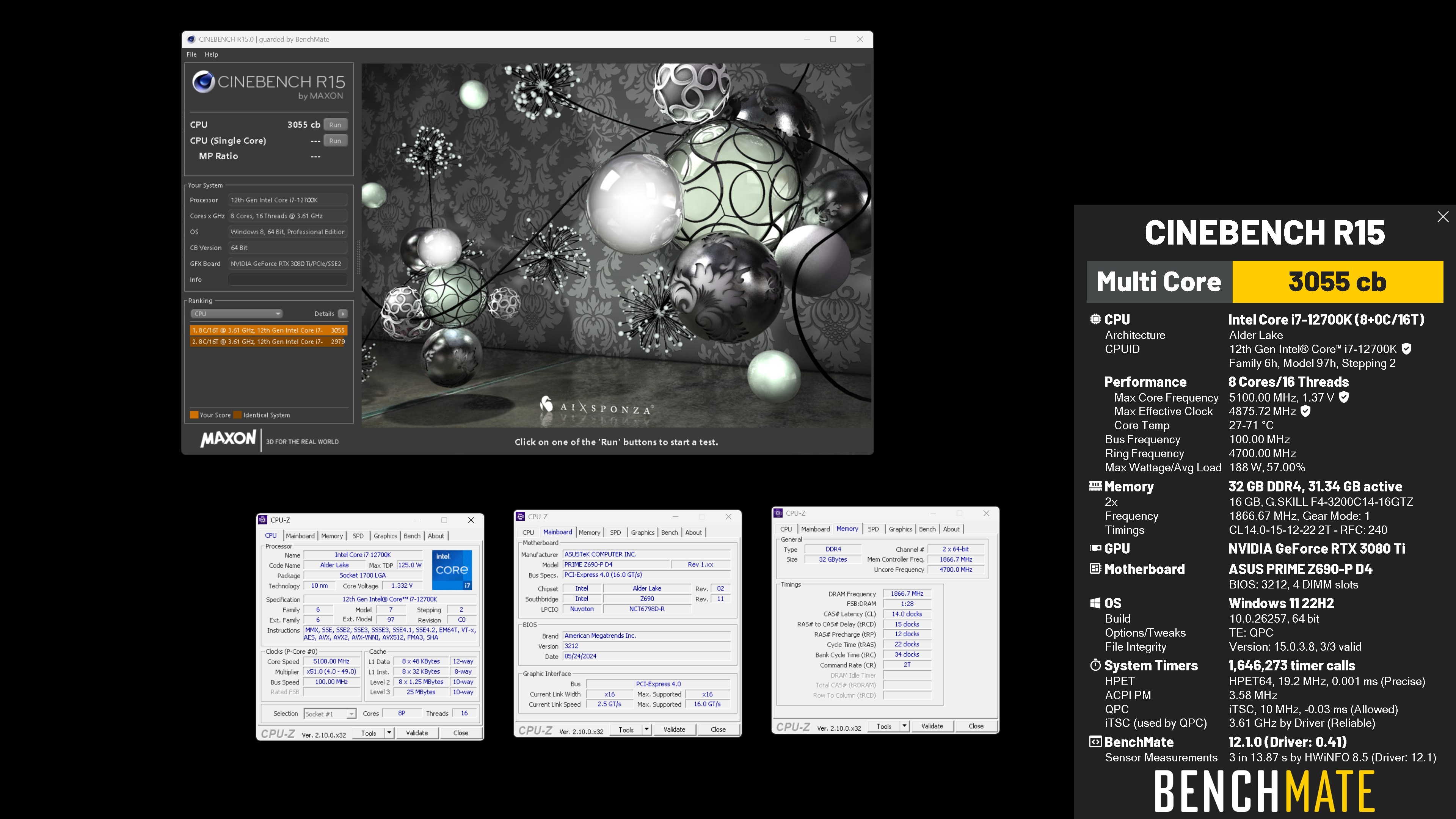The image size is (1456, 819).
Task: Click the 3055 cb yellow score box
Action: (1337, 281)
